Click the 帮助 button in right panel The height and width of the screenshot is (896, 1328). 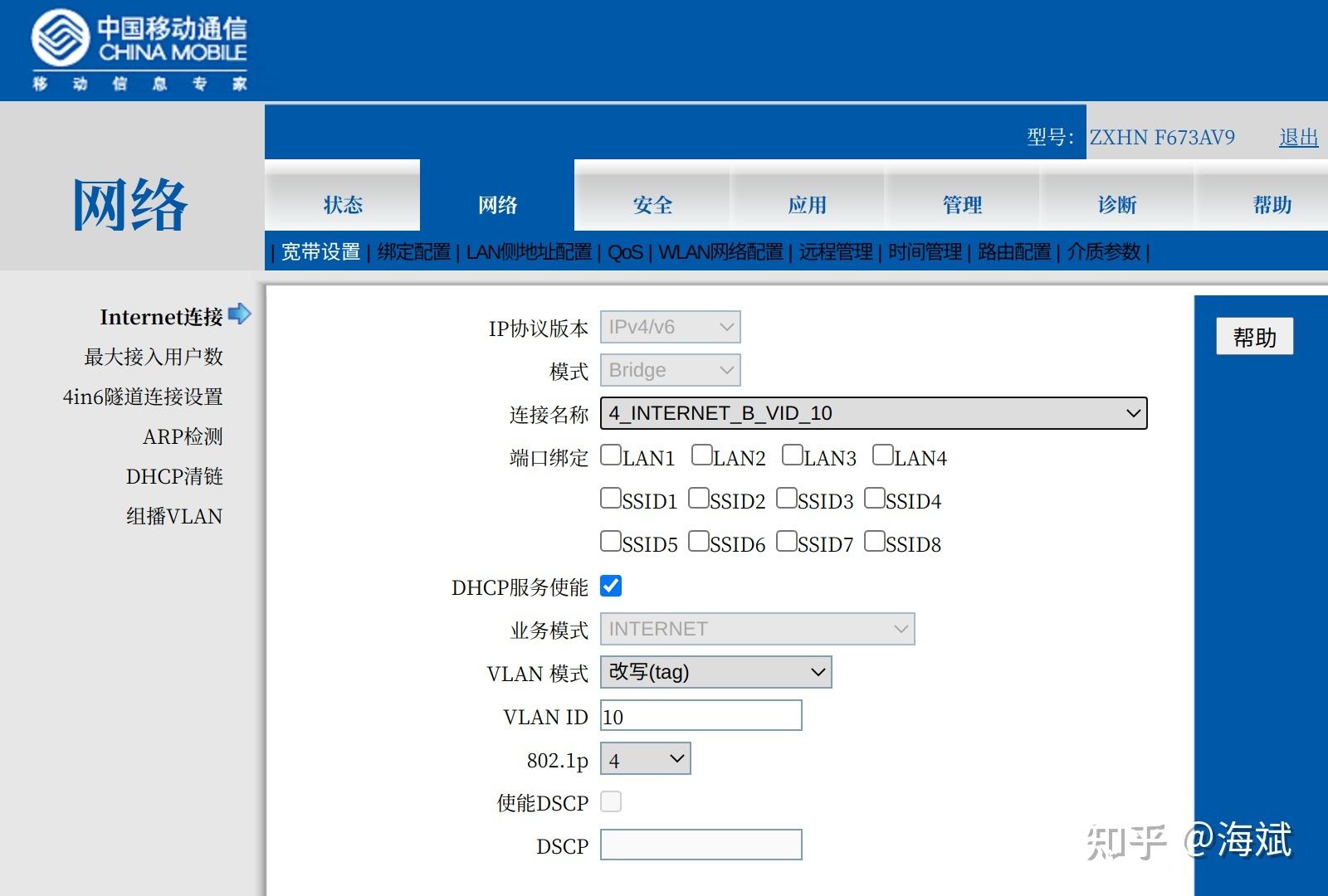1255,336
